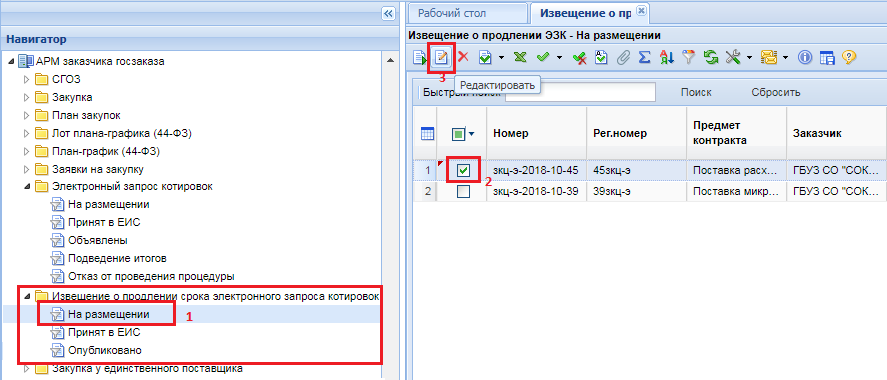Refresh the list with green arrows icon
This screenshot has width=887, height=380.
point(711,57)
